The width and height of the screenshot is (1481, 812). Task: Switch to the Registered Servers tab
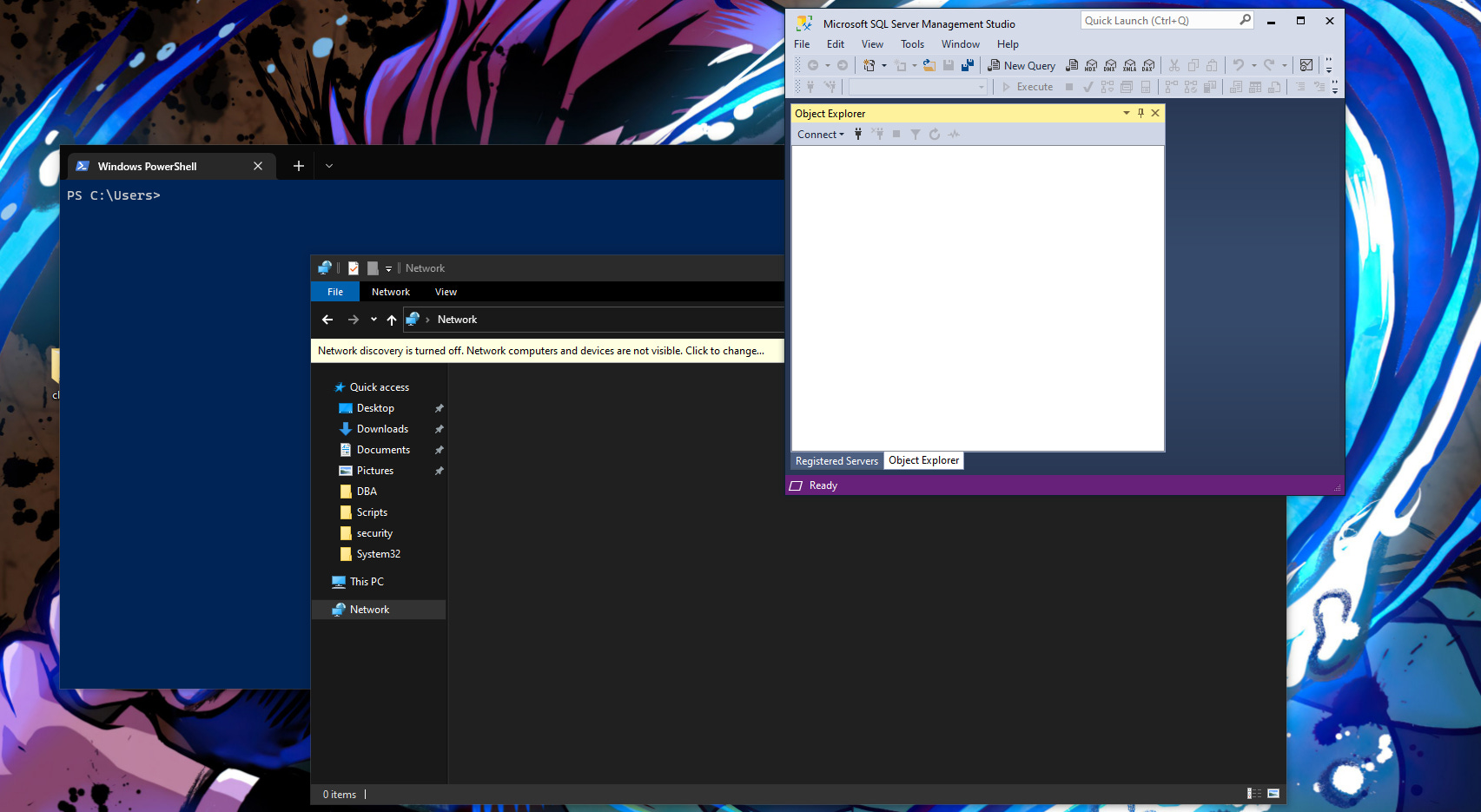(x=836, y=460)
